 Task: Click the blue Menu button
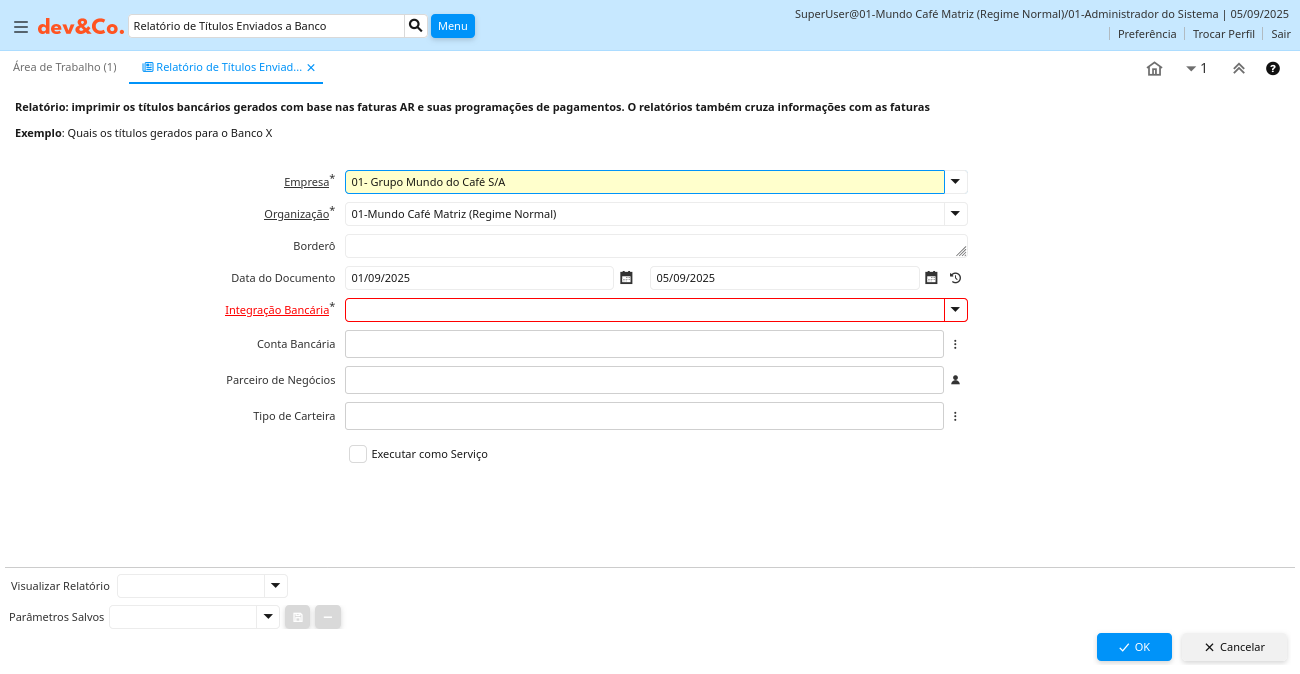pos(452,26)
